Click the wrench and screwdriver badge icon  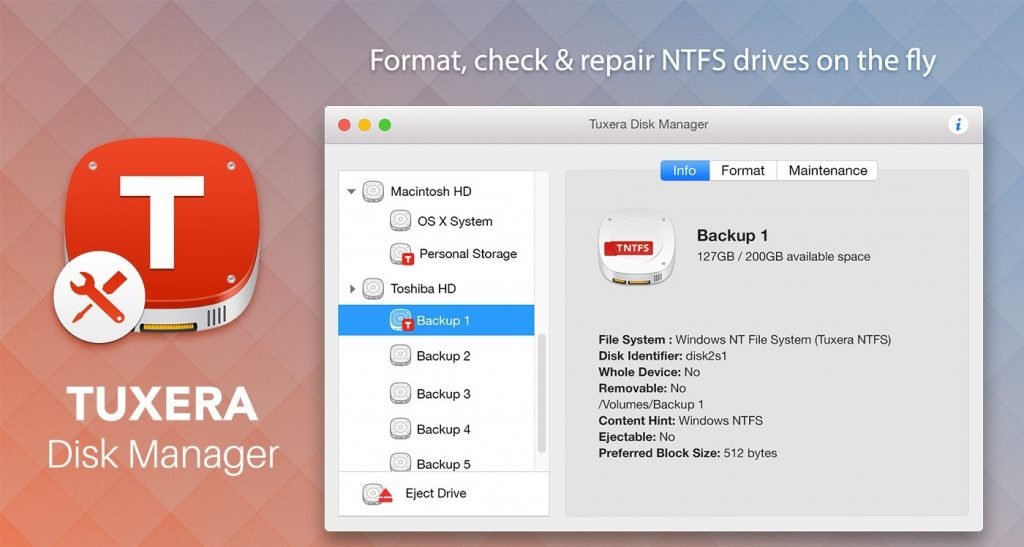pos(99,297)
